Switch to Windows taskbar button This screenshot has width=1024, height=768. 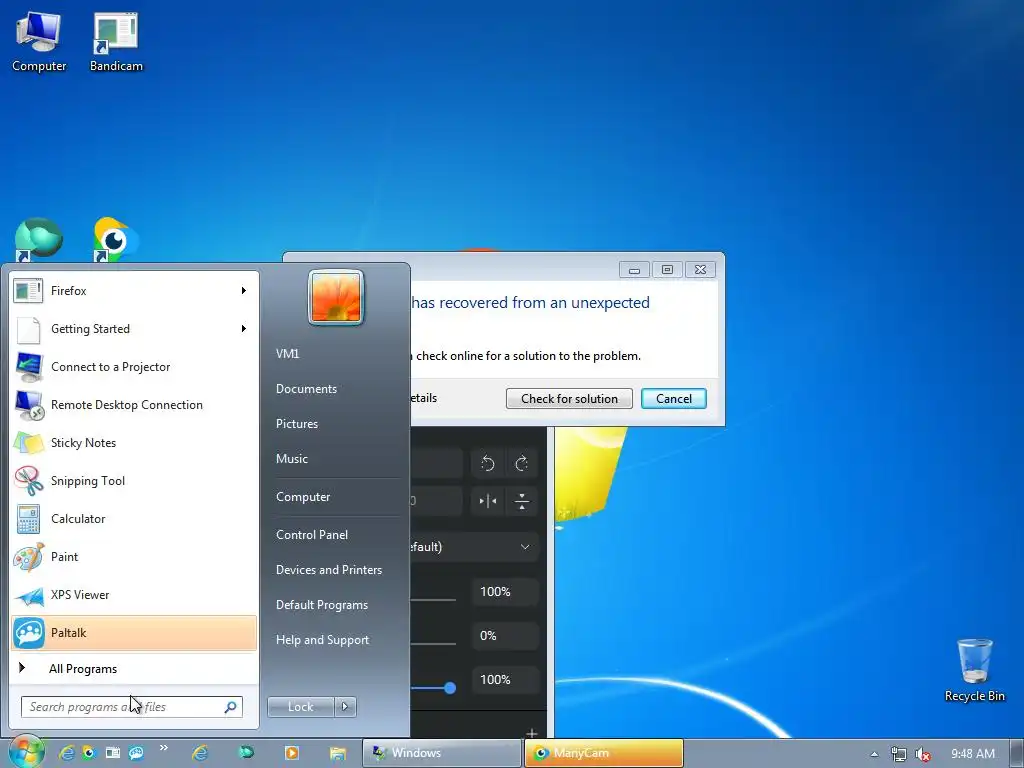(441, 753)
